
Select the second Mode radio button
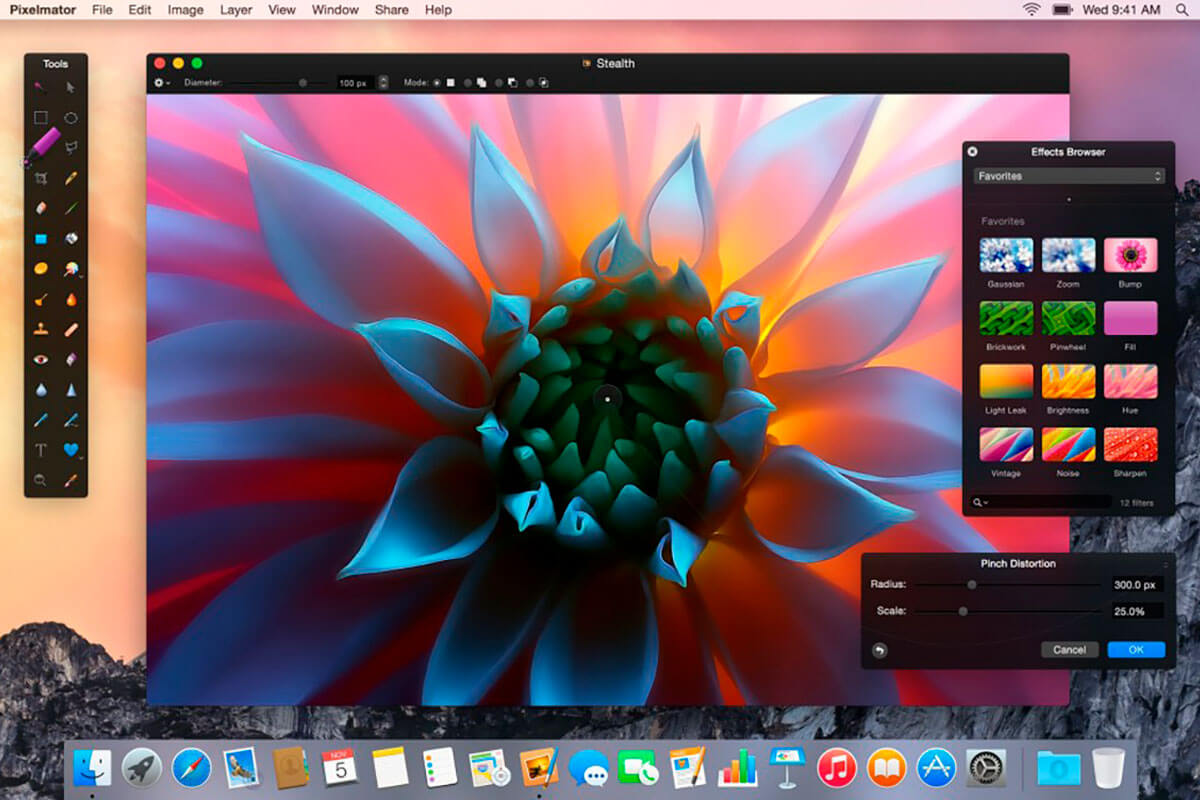(468, 82)
